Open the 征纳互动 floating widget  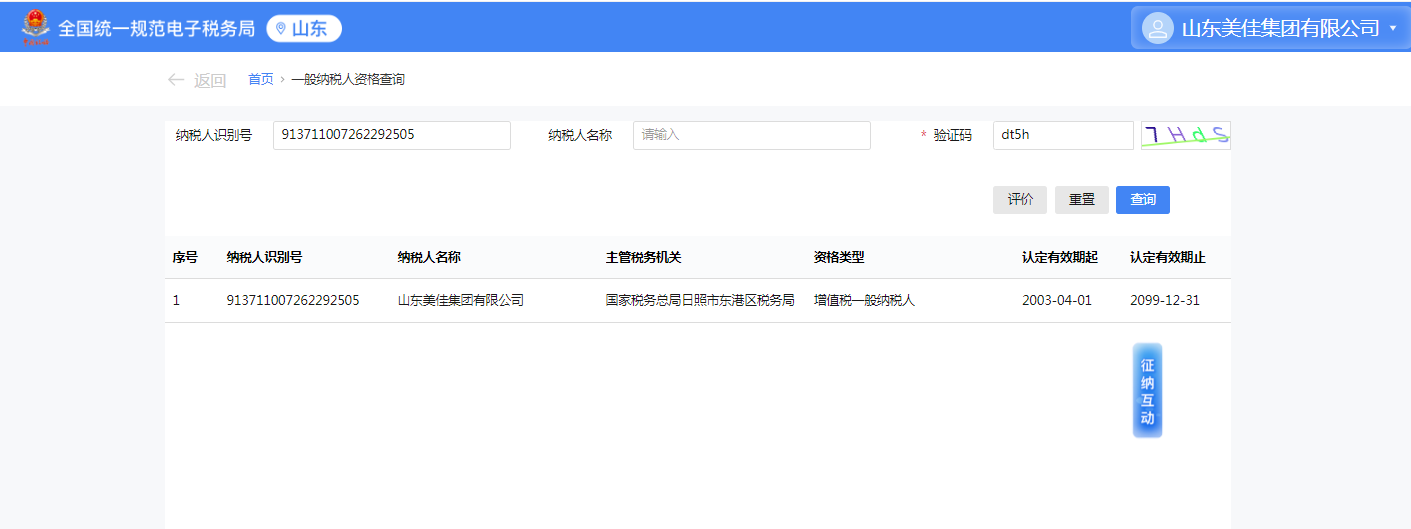pyautogui.click(x=1147, y=391)
